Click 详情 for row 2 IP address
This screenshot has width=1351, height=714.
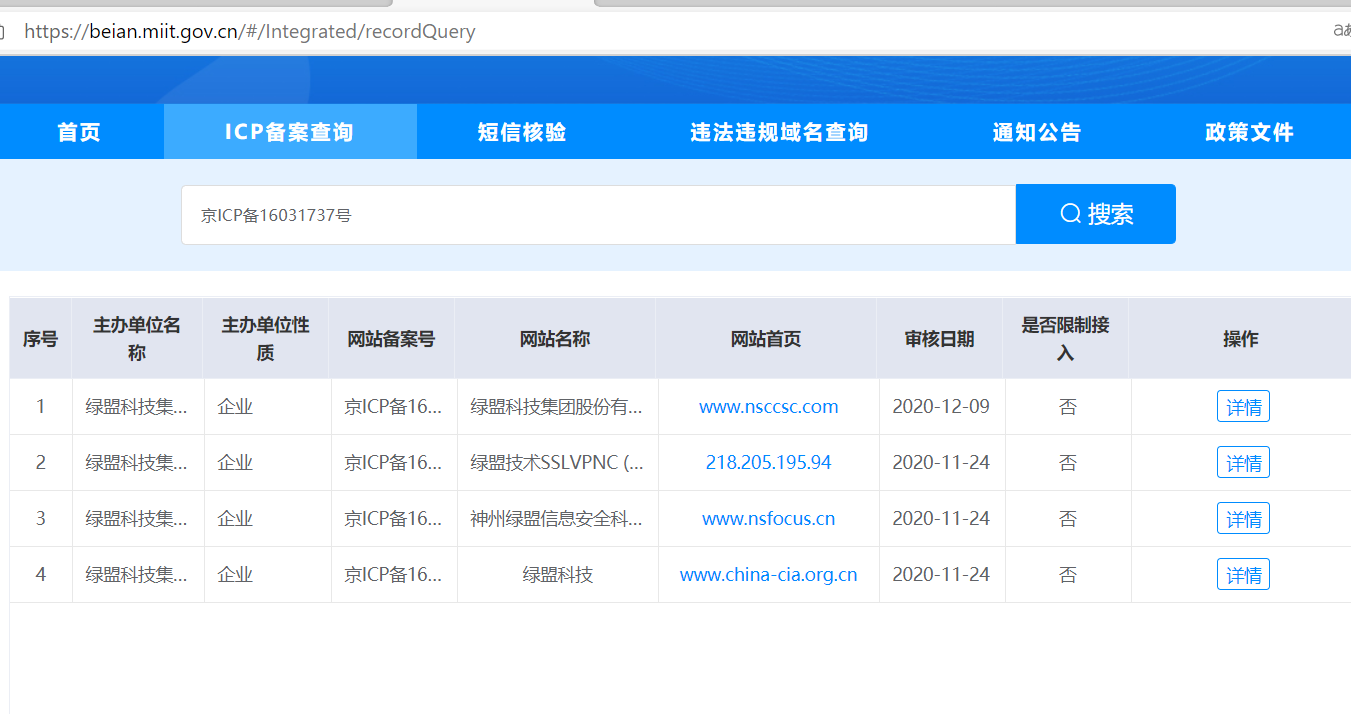pyautogui.click(x=1243, y=463)
